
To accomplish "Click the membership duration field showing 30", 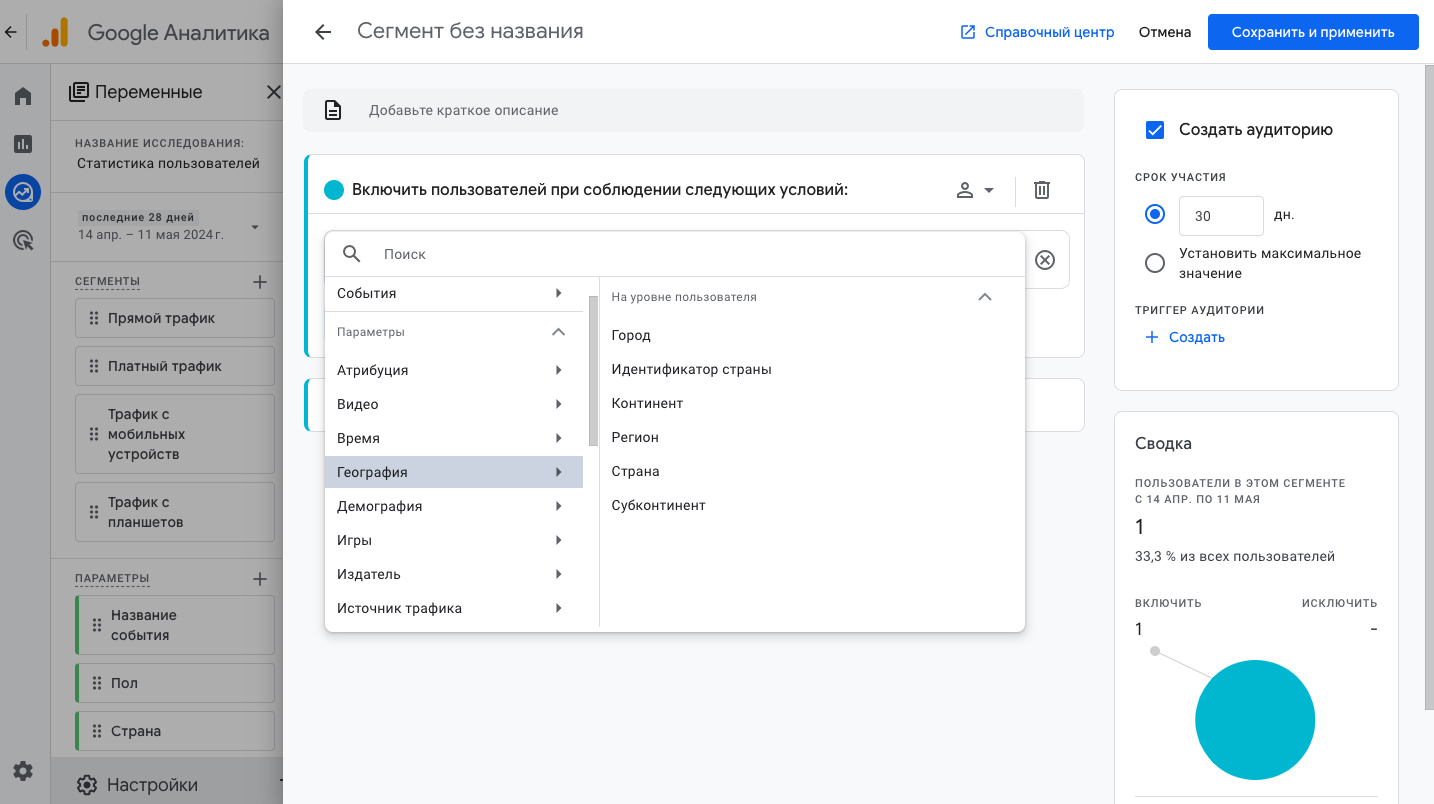I will click(x=1221, y=216).
